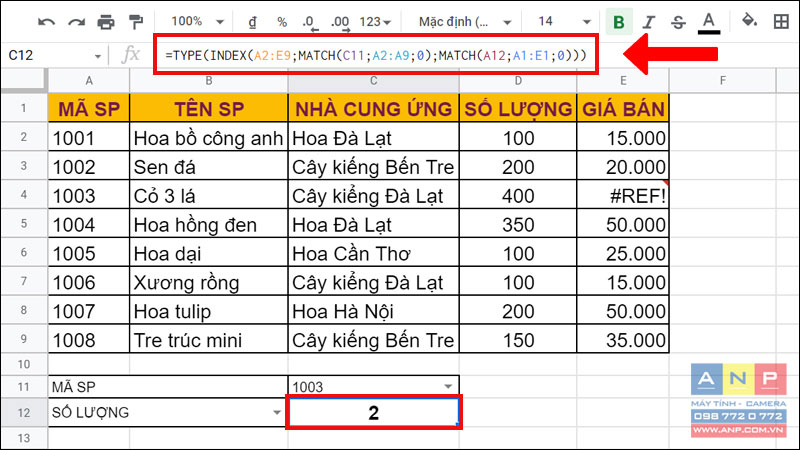The width and height of the screenshot is (800, 450).
Task: Select price cell 25.000
Action: click(x=623, y=254)
